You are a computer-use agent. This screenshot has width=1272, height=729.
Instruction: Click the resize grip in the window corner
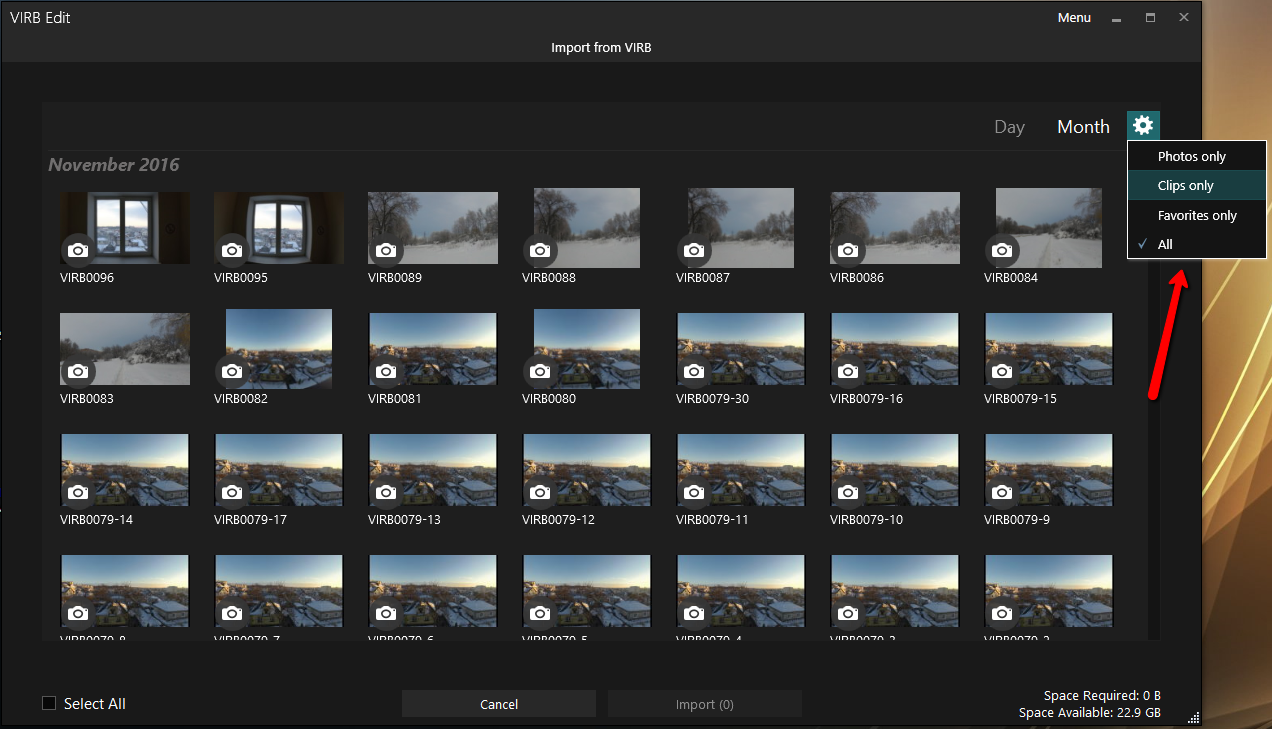coord(1192,715)
